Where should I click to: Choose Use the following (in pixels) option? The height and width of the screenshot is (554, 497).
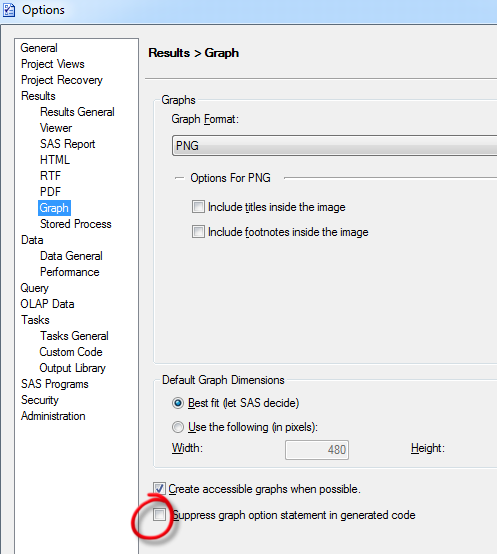click(178, 427)
